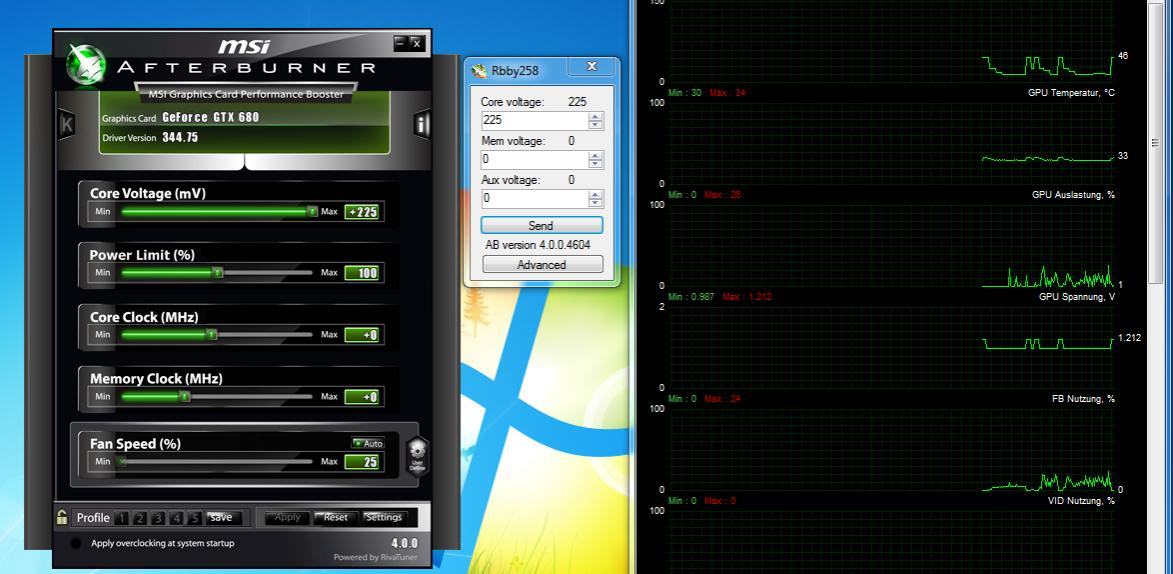Click the 'Powered by RivaTuner' text
This screenshot has height=574, width=1173.
point(376,557)
